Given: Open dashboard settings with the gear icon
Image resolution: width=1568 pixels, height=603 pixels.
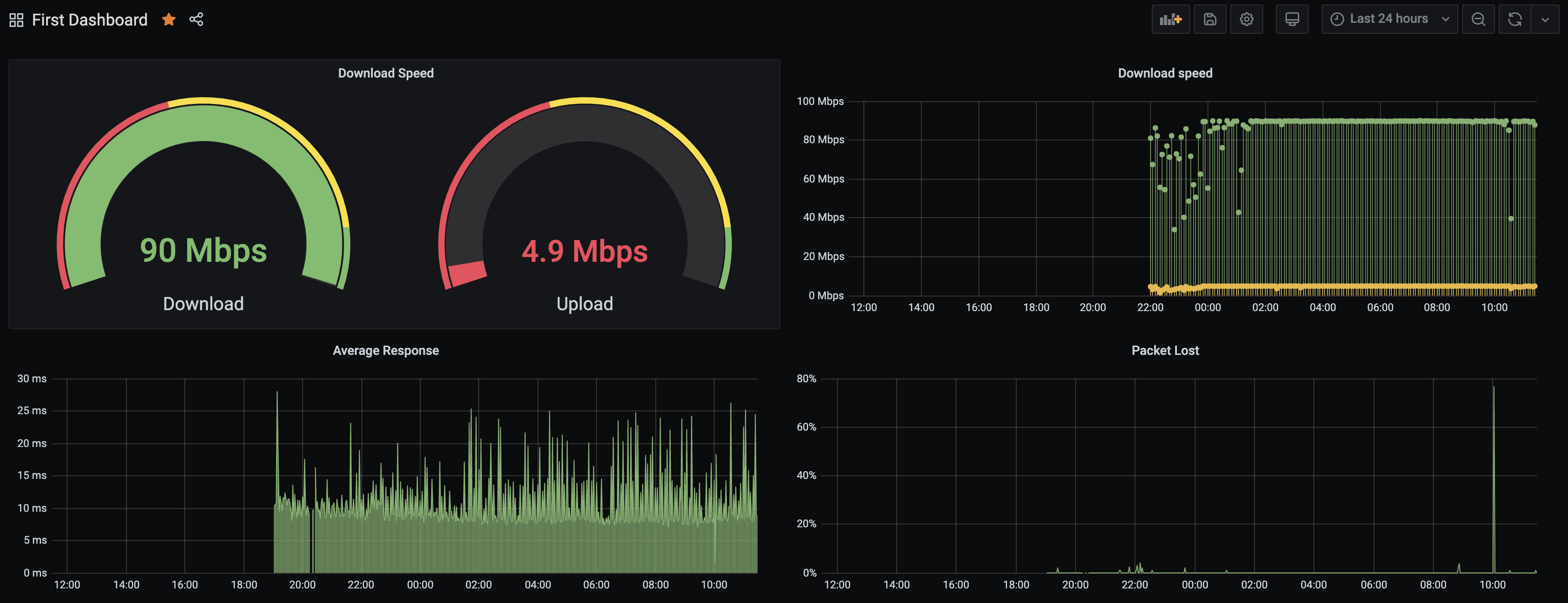Looking at the screenshot, I should coord(1247,19).
